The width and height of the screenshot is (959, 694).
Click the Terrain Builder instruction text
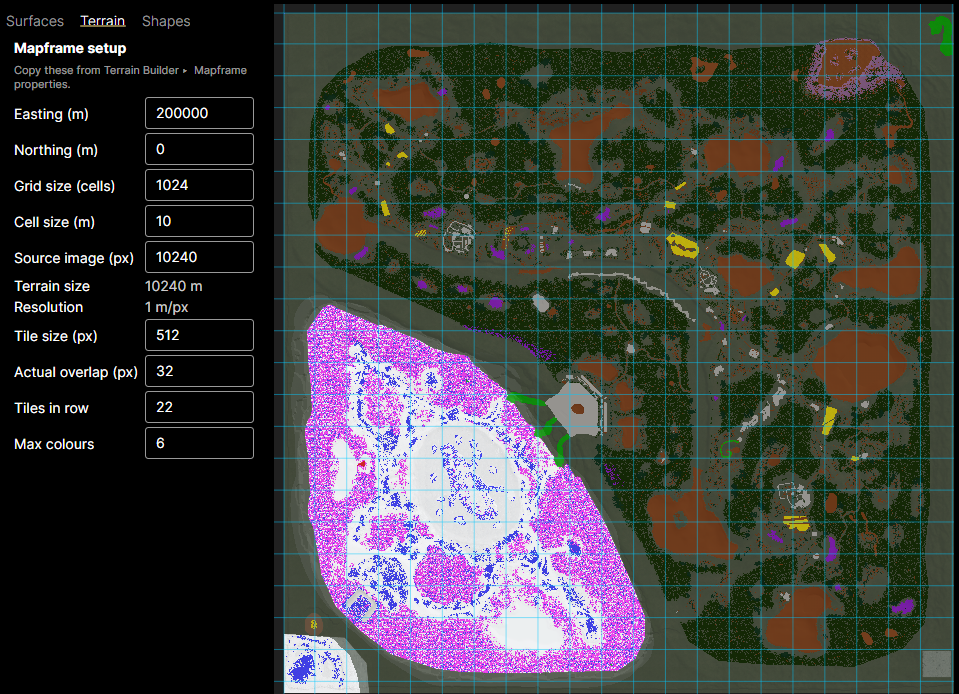click(x=130, y=77)
